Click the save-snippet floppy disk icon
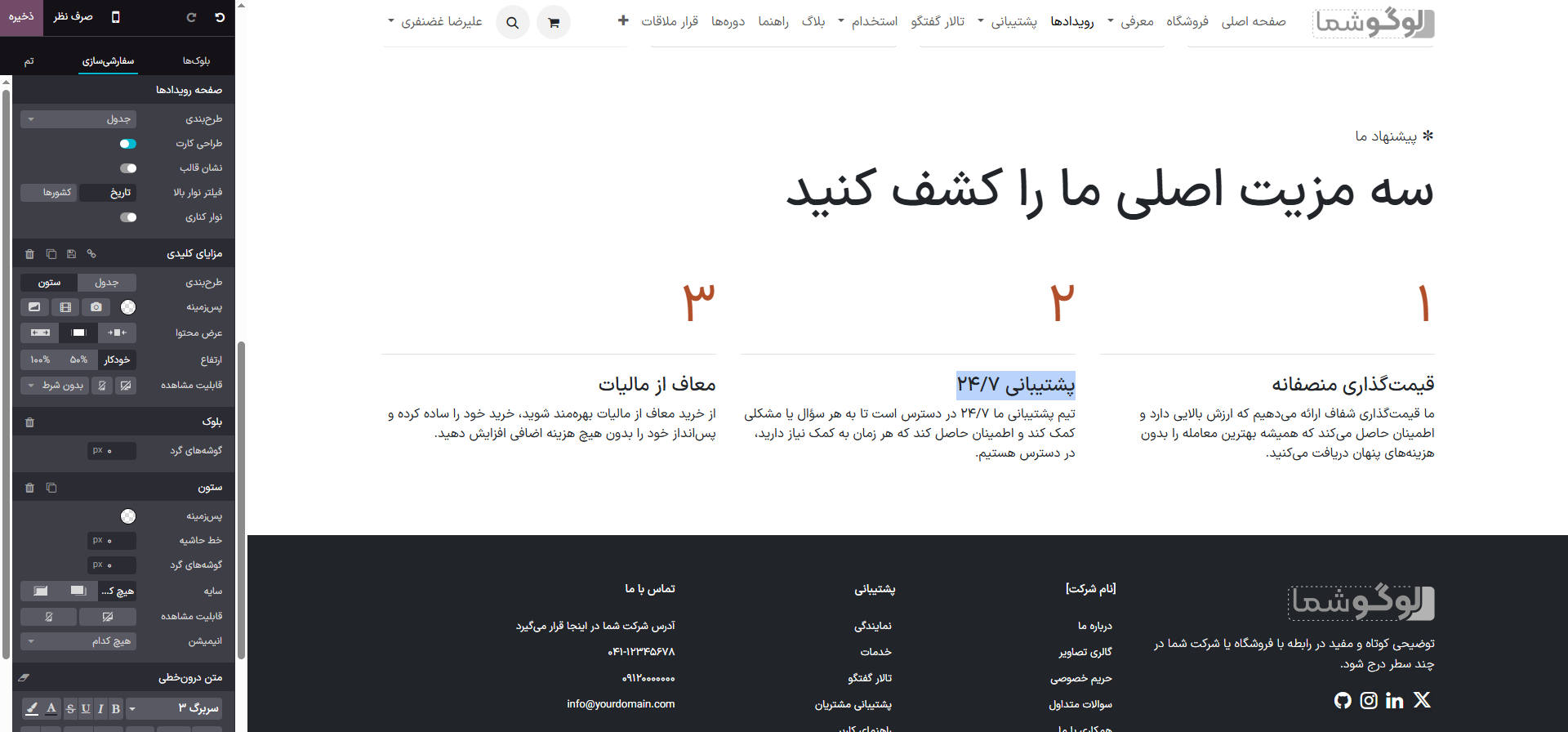The height and width of the screenshot is (732, 1568). tap(71, 254)
